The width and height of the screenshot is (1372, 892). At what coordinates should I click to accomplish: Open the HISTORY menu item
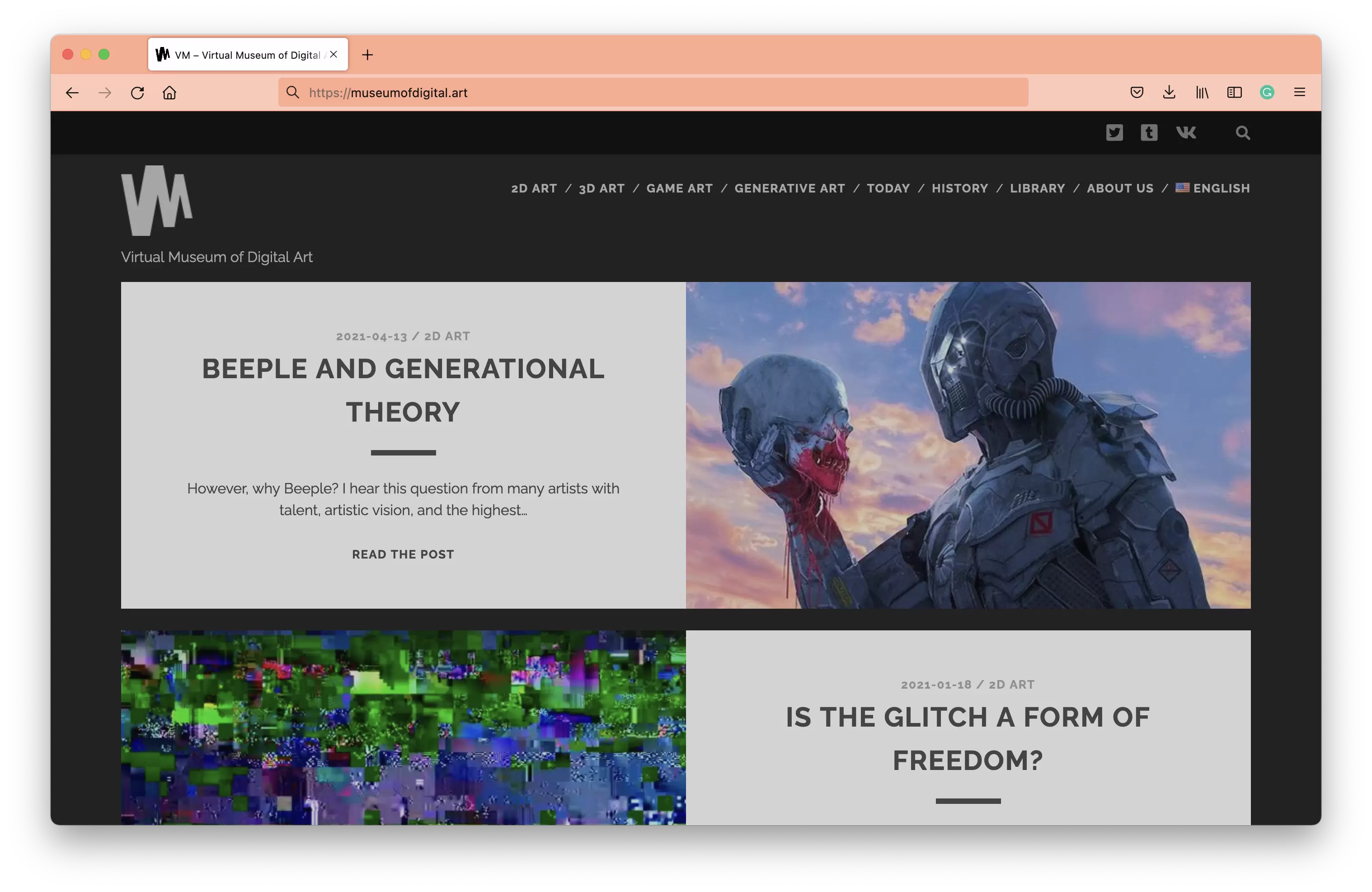pyautogui.click(x=959, y=188)
